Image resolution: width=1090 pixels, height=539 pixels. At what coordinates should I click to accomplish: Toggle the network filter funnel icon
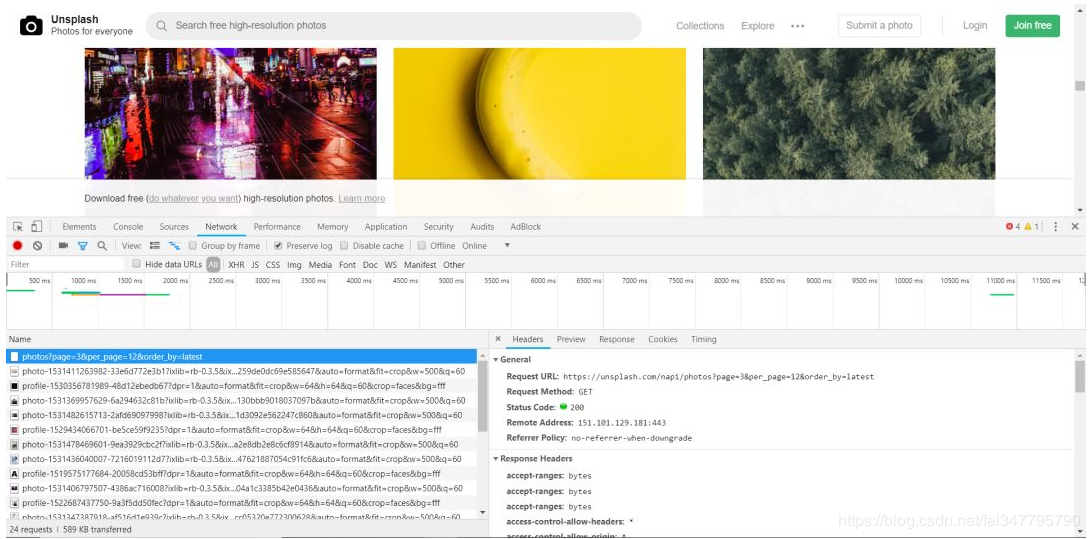pyautogui.click(x=83, y=246)
